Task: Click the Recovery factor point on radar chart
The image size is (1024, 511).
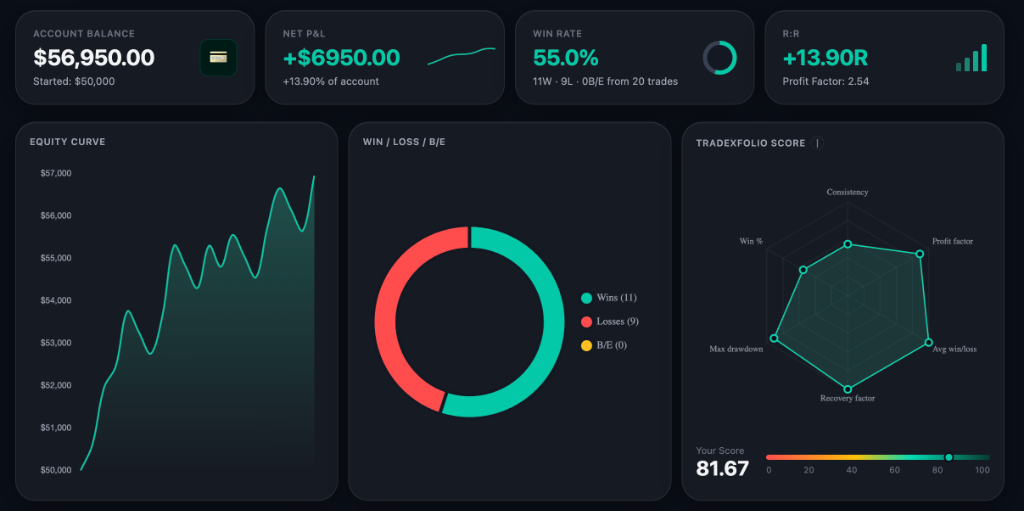Action: coord(848,389)
